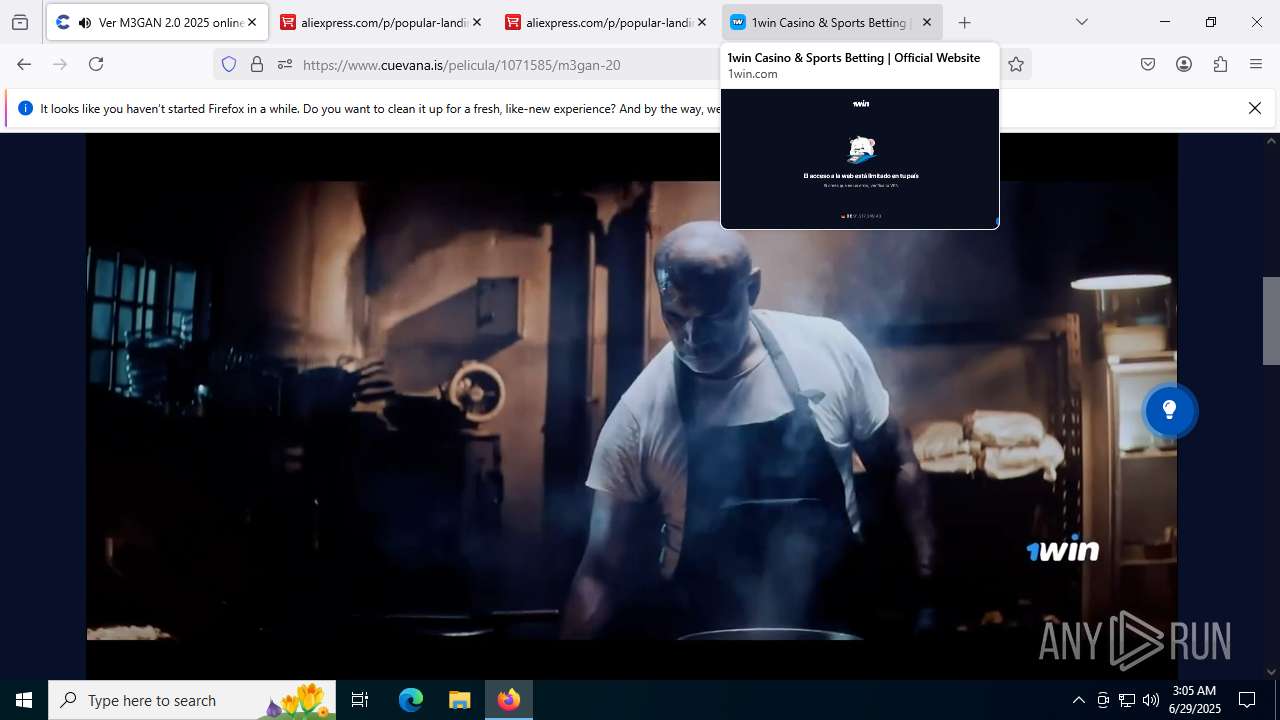Open Firefox application hamburger menu

1256,64
